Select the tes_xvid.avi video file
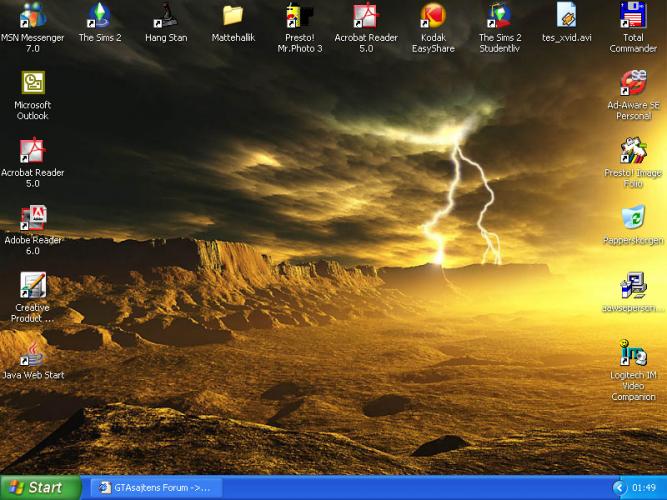This screenshot has width=667, height=500. [x=566, y=16]
